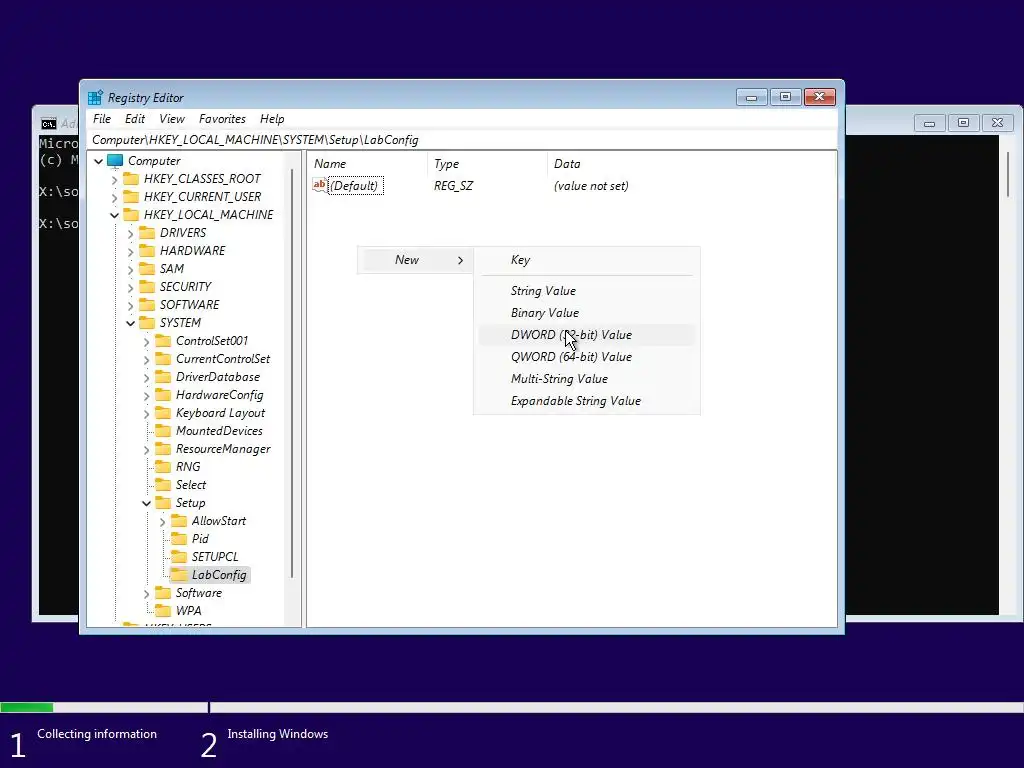Choose Binary Value from New submenu
The image size is (1024, 768).
(x=586, y=313)
